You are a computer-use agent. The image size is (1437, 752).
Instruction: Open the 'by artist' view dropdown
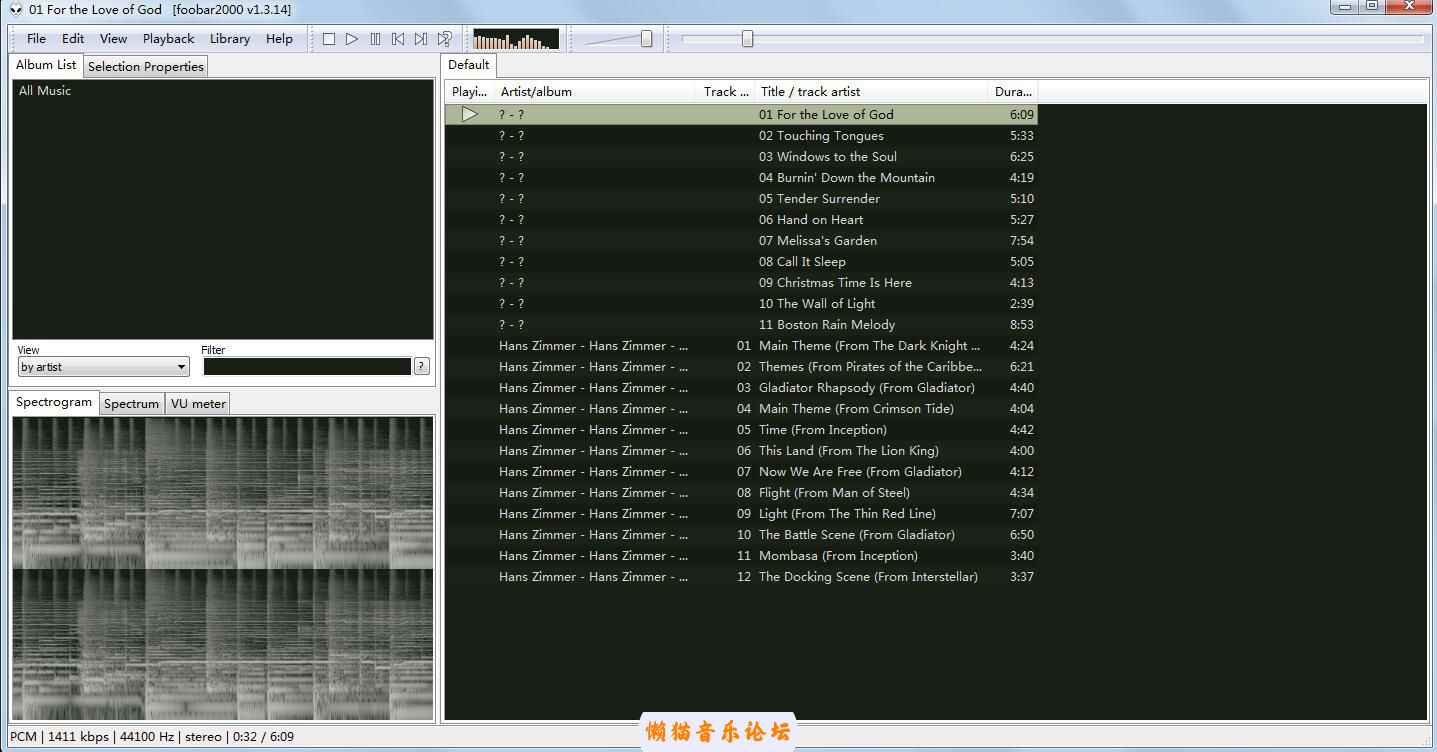(x=103, y=367)
